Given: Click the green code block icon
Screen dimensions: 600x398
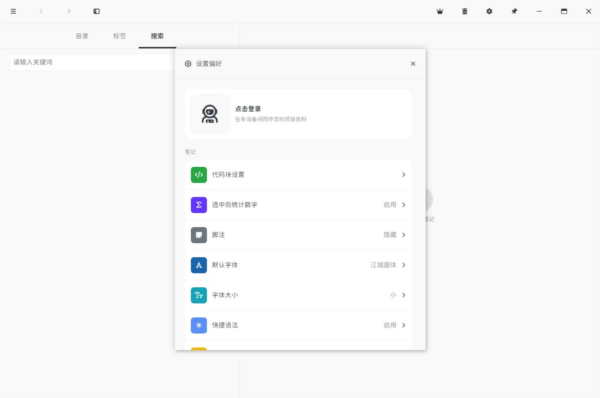Looking at the screenshot, I should coord(199,175).
